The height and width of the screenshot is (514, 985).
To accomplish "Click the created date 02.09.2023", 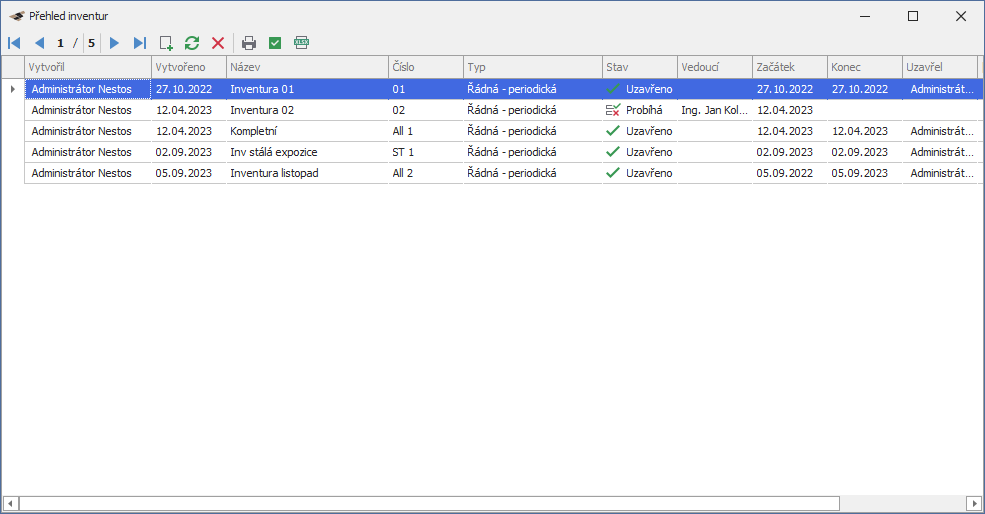I will coord(189,152).
